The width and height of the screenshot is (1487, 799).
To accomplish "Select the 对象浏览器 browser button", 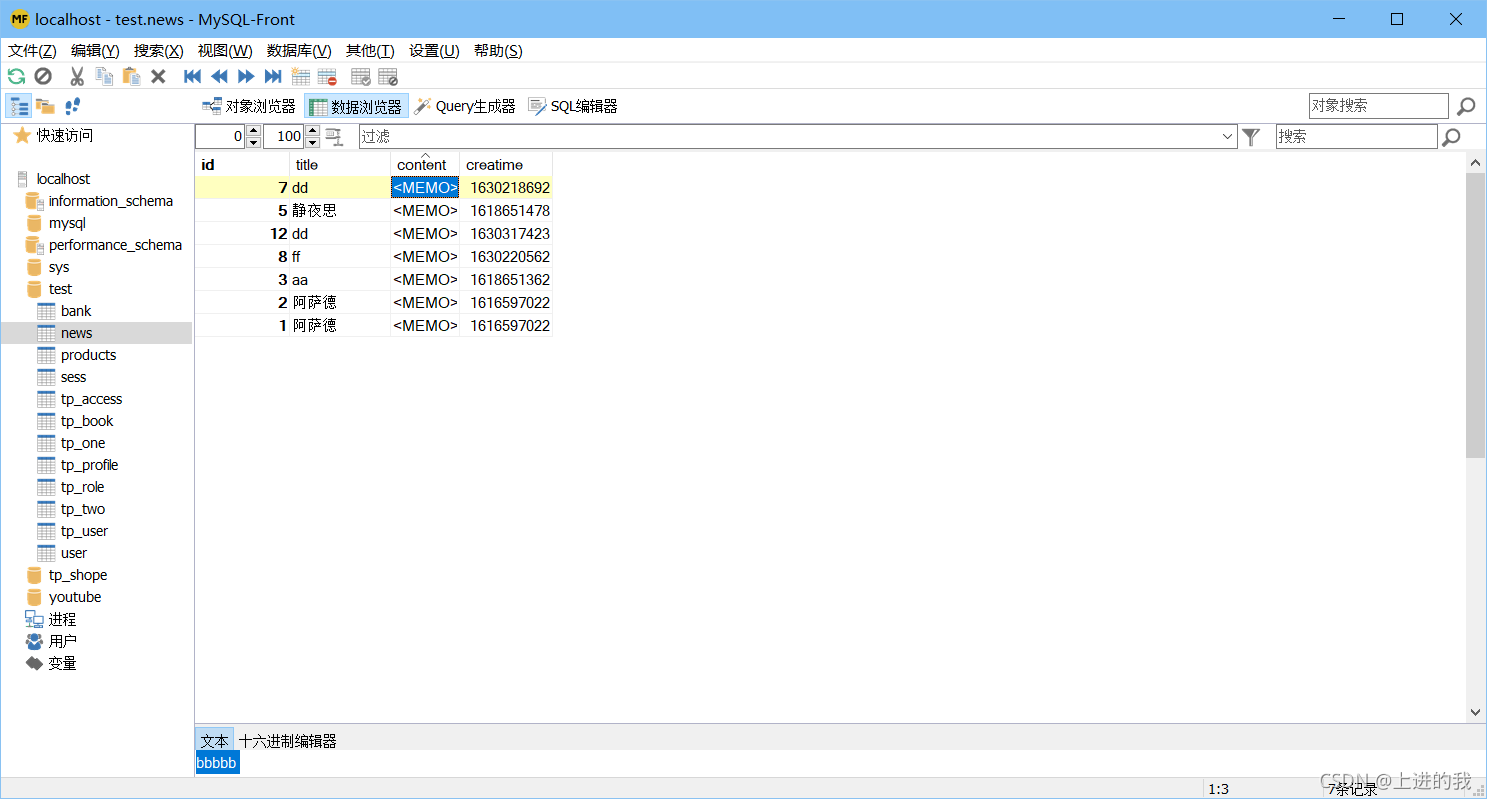I will (249, 105).
